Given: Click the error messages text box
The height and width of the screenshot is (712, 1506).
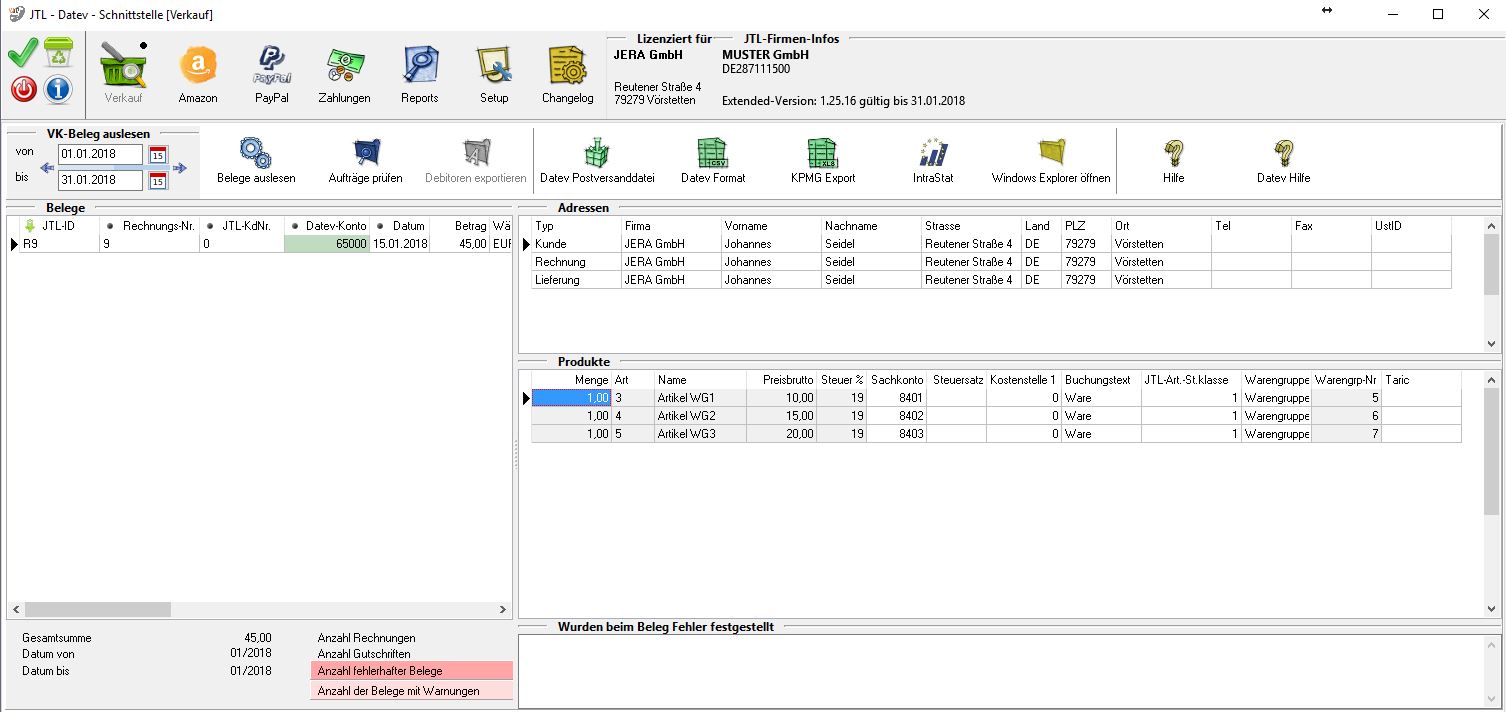Looking at the screenshot, I should click(1009, 671).
